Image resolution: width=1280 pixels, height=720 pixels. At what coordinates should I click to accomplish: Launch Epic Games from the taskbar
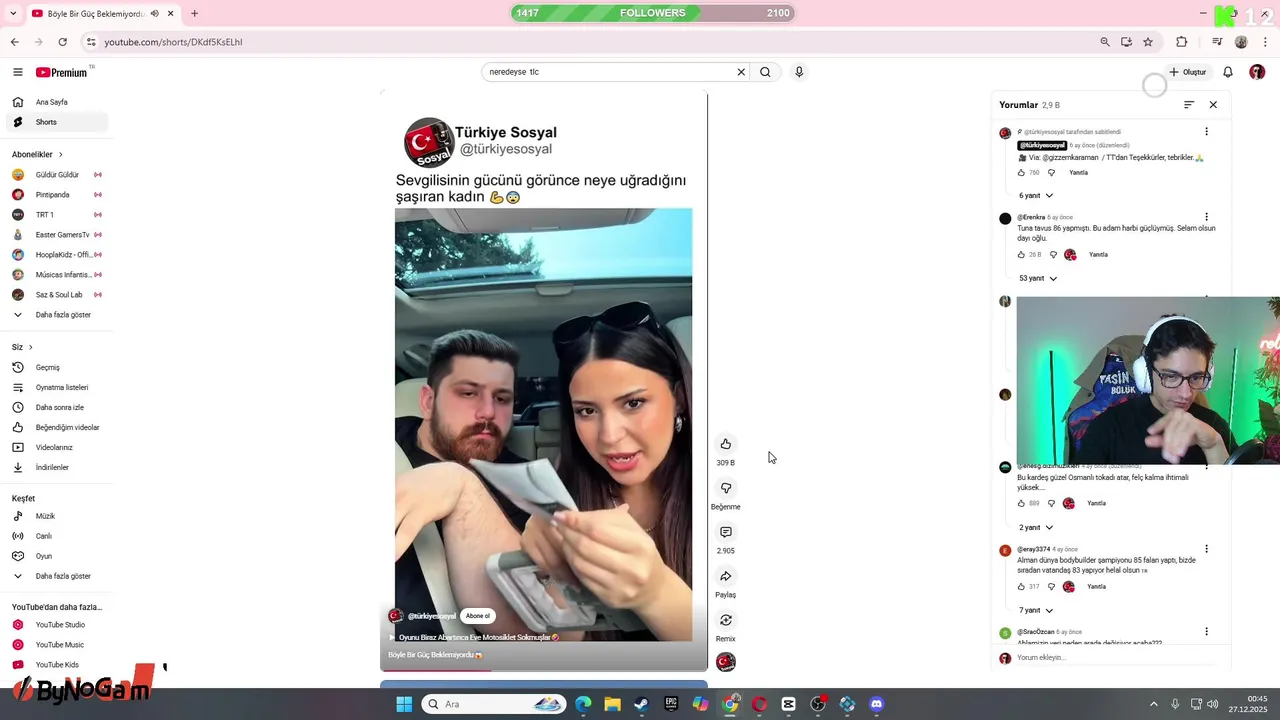[x=671, y=704]
